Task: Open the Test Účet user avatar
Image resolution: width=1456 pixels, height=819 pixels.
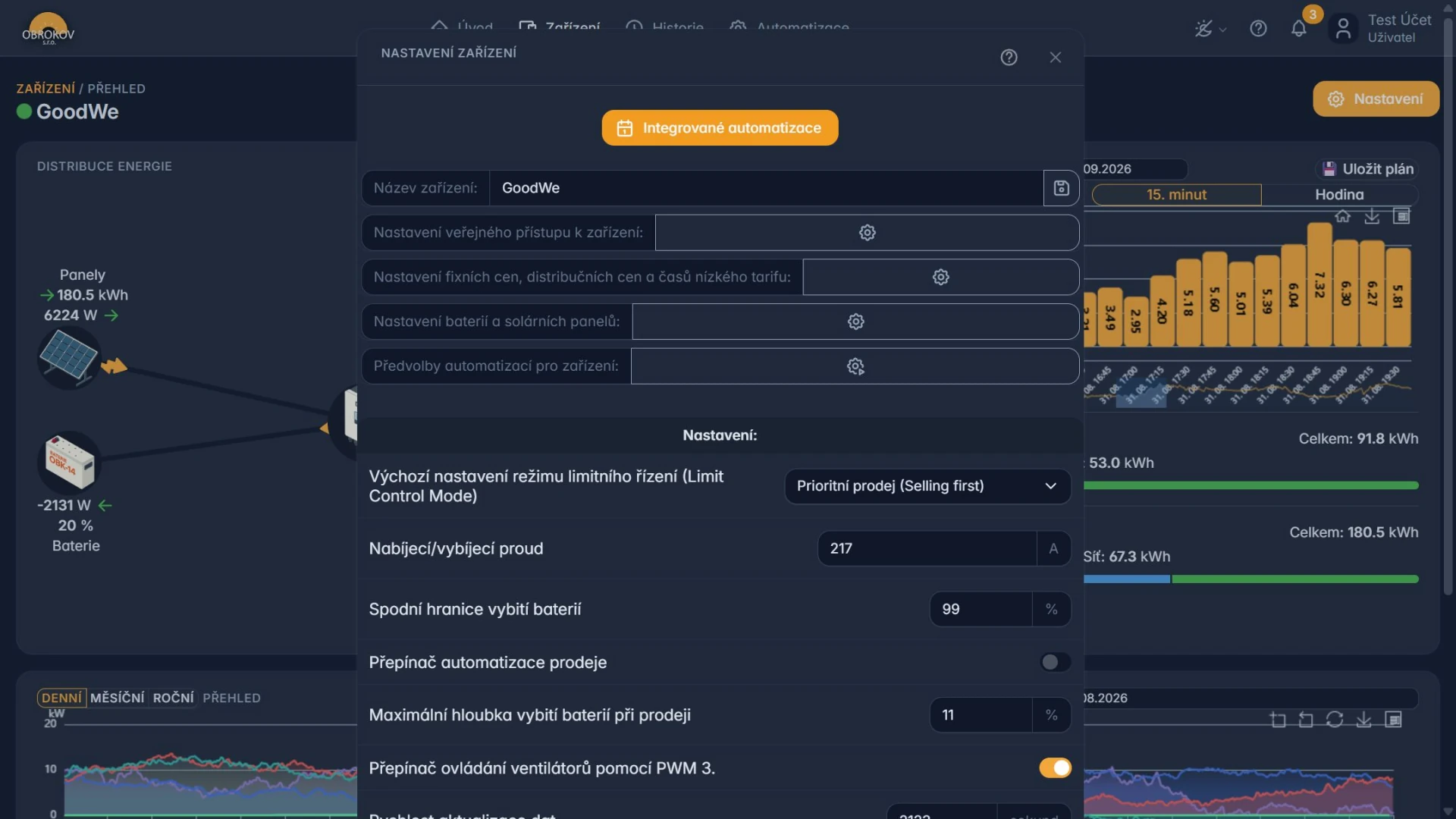Action: point(1343,29)
